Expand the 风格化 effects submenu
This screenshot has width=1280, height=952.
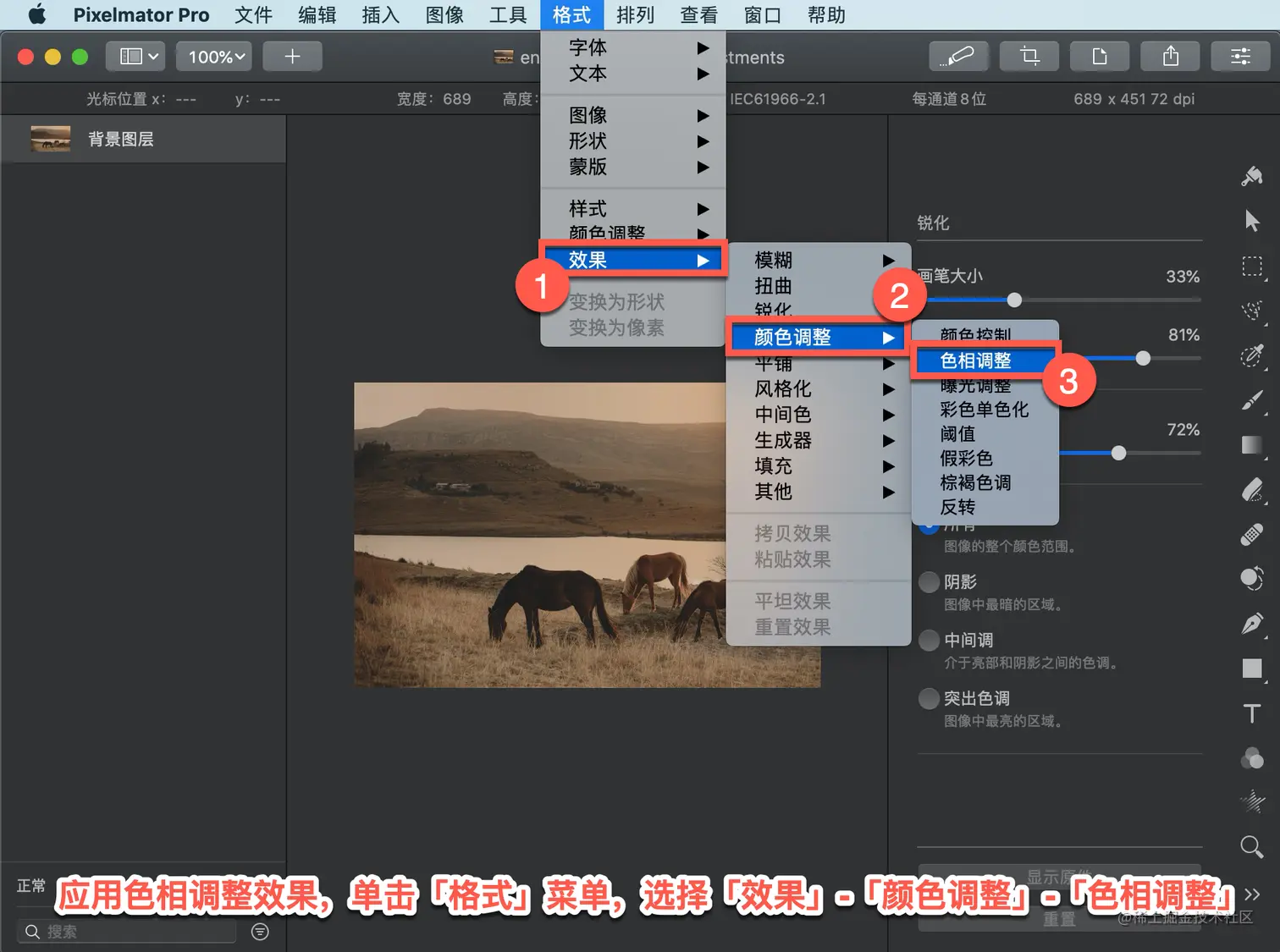click(x=819, y=389)
